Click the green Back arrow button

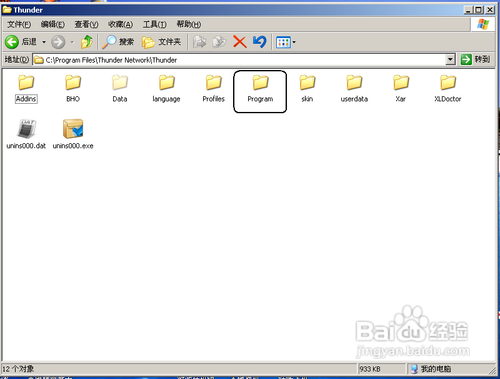pos(12,42)
